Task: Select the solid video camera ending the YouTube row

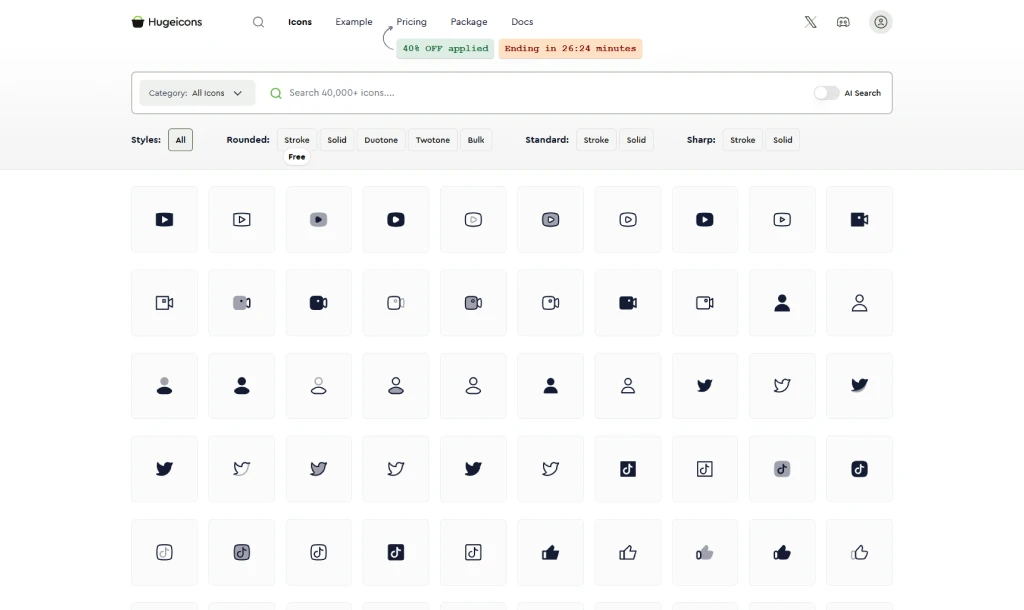Action: click(x=859, y=219)
